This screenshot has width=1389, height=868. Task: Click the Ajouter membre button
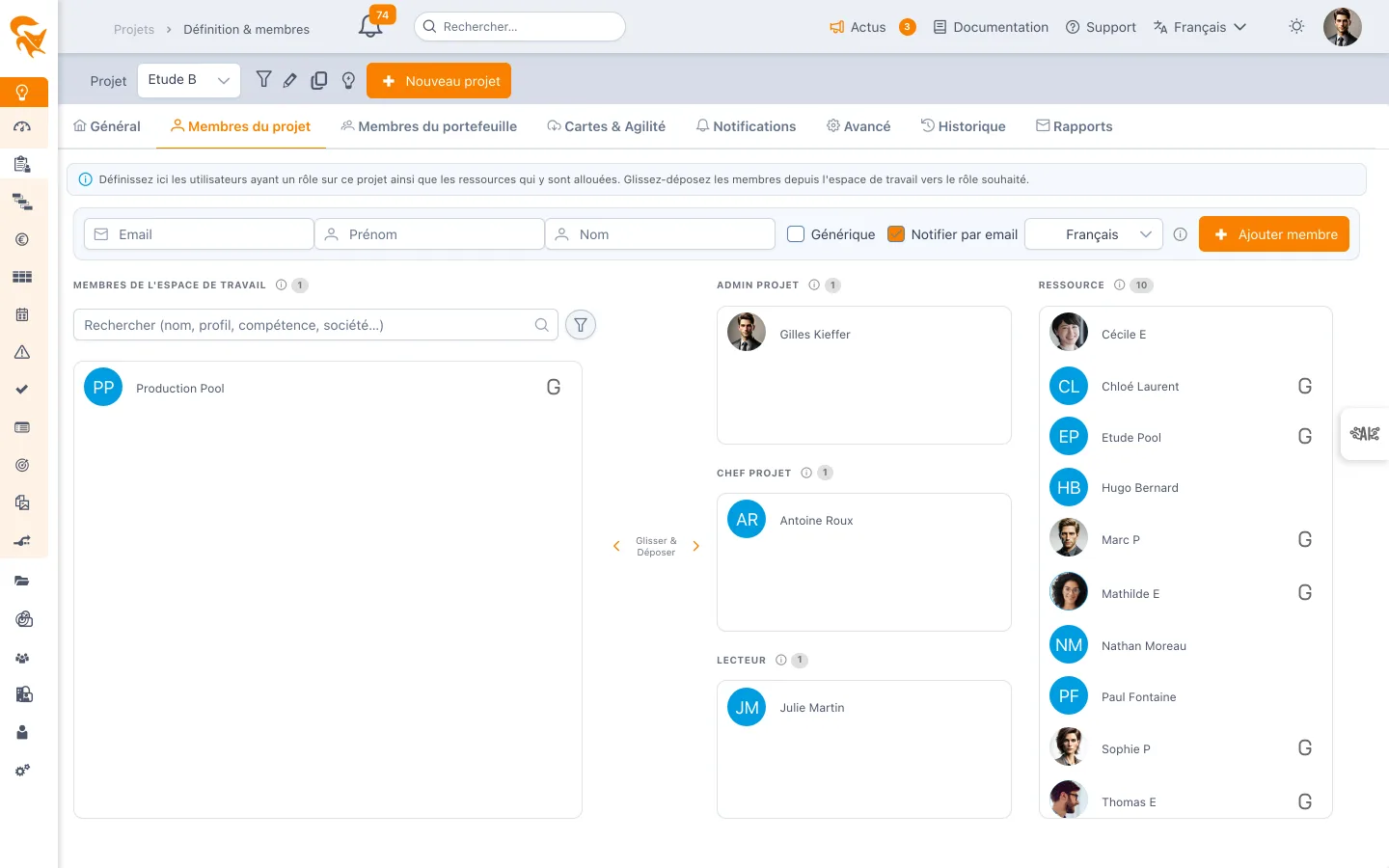pos(1274,234)
